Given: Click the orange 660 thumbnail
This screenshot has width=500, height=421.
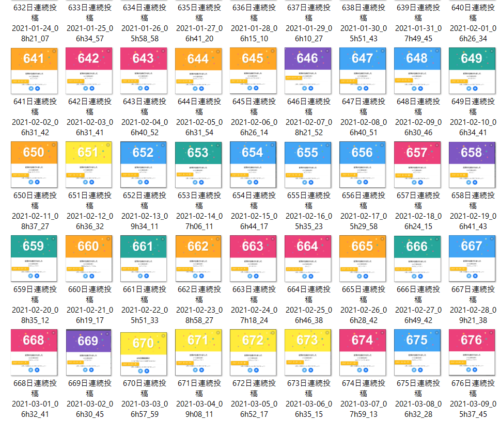Looking at the screenshot, I should (x=89, y=258).
